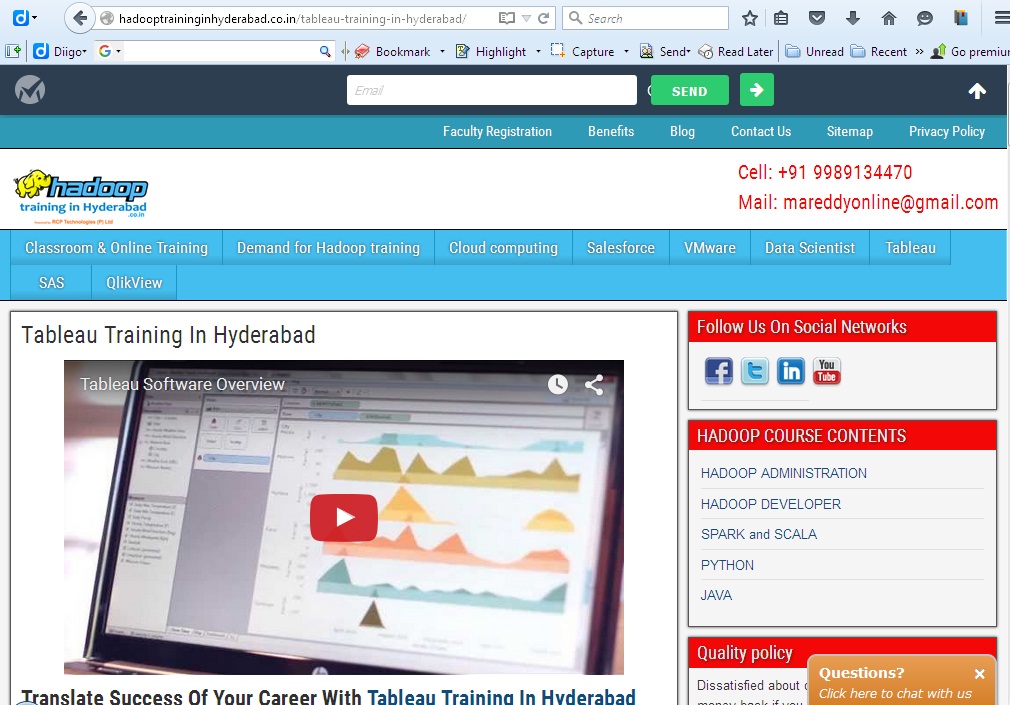Open the Privacy Policy link
This screenshot has width=1010, height=705.
point(947,131)
